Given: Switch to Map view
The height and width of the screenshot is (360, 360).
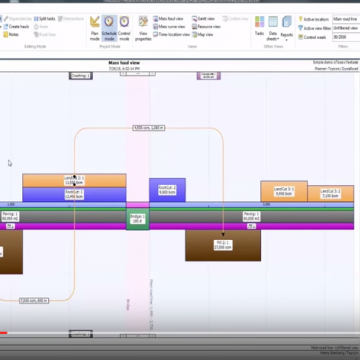Looking at the screenshot, I should (203, 35).
